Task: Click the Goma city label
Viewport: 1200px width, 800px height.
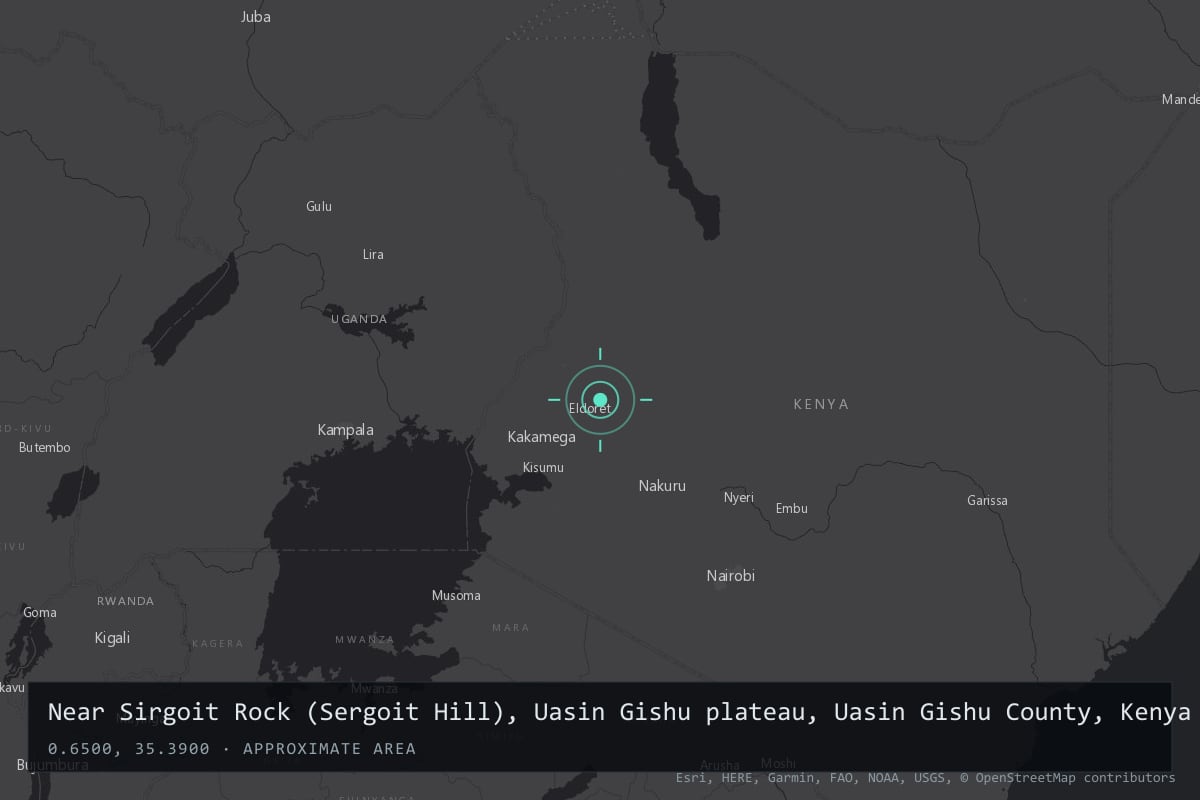Action: click(x=40, y=613)
